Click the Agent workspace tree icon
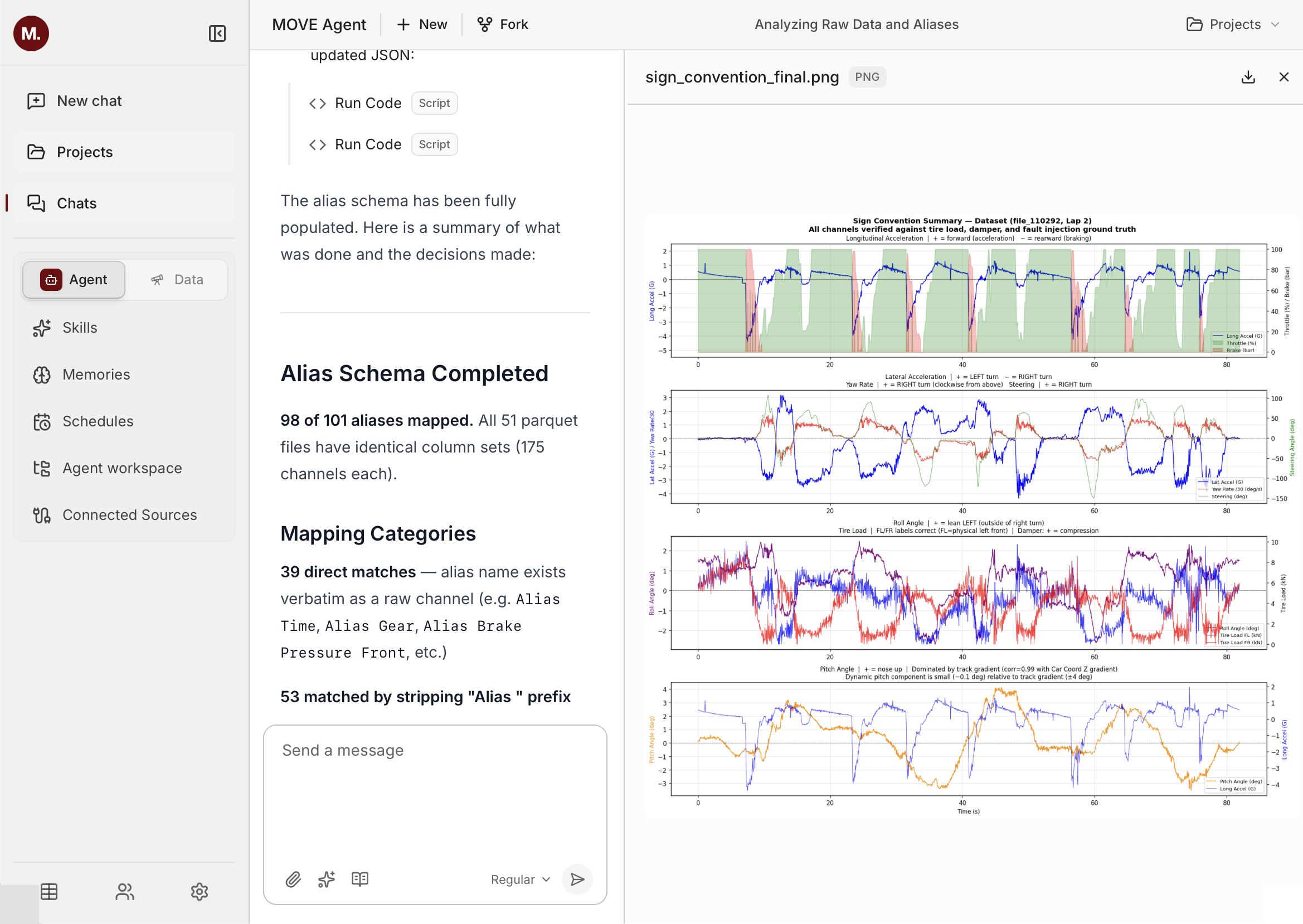The image size is (1303, 924). 42,468
